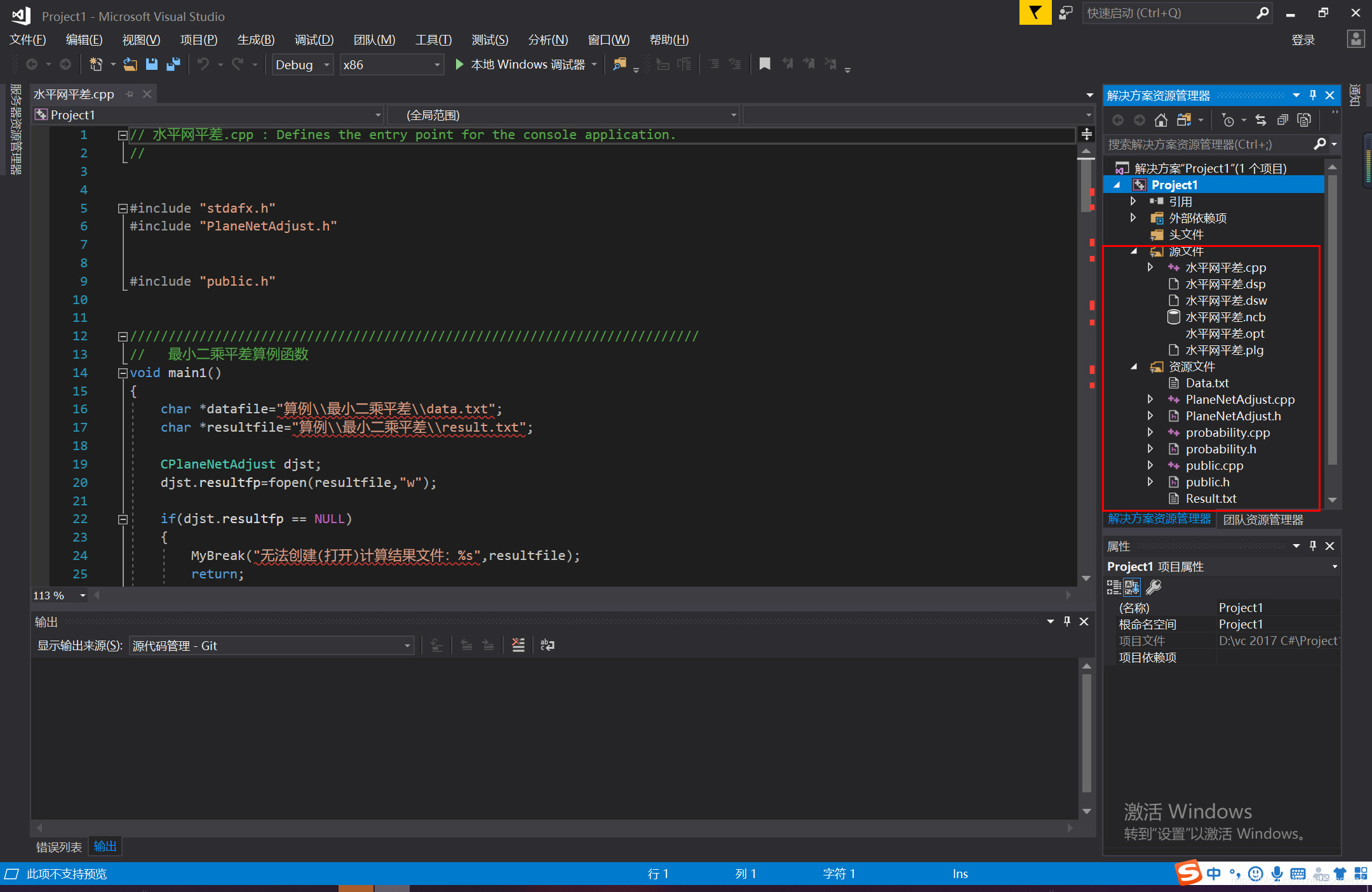Click the Save All toolbar icon
The image size is (1372, 892).
coord(173,64)
